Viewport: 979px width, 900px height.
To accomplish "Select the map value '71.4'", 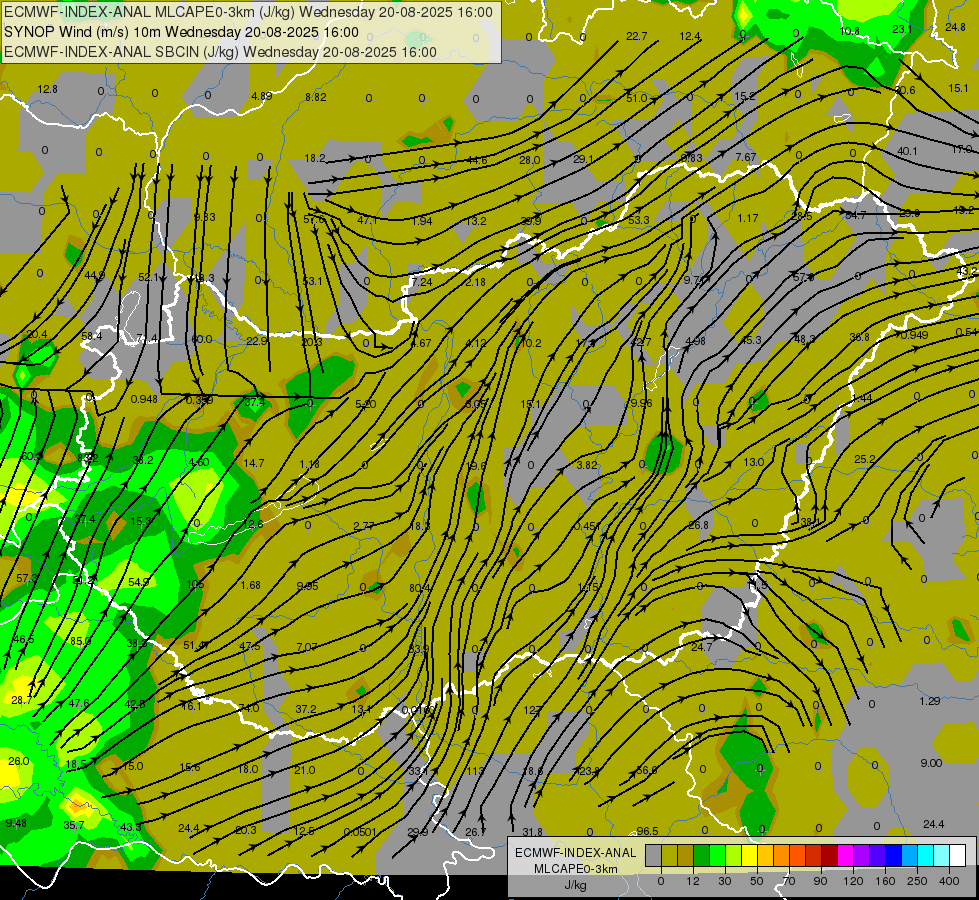I will pyautogui.click(x=147, y=339).
